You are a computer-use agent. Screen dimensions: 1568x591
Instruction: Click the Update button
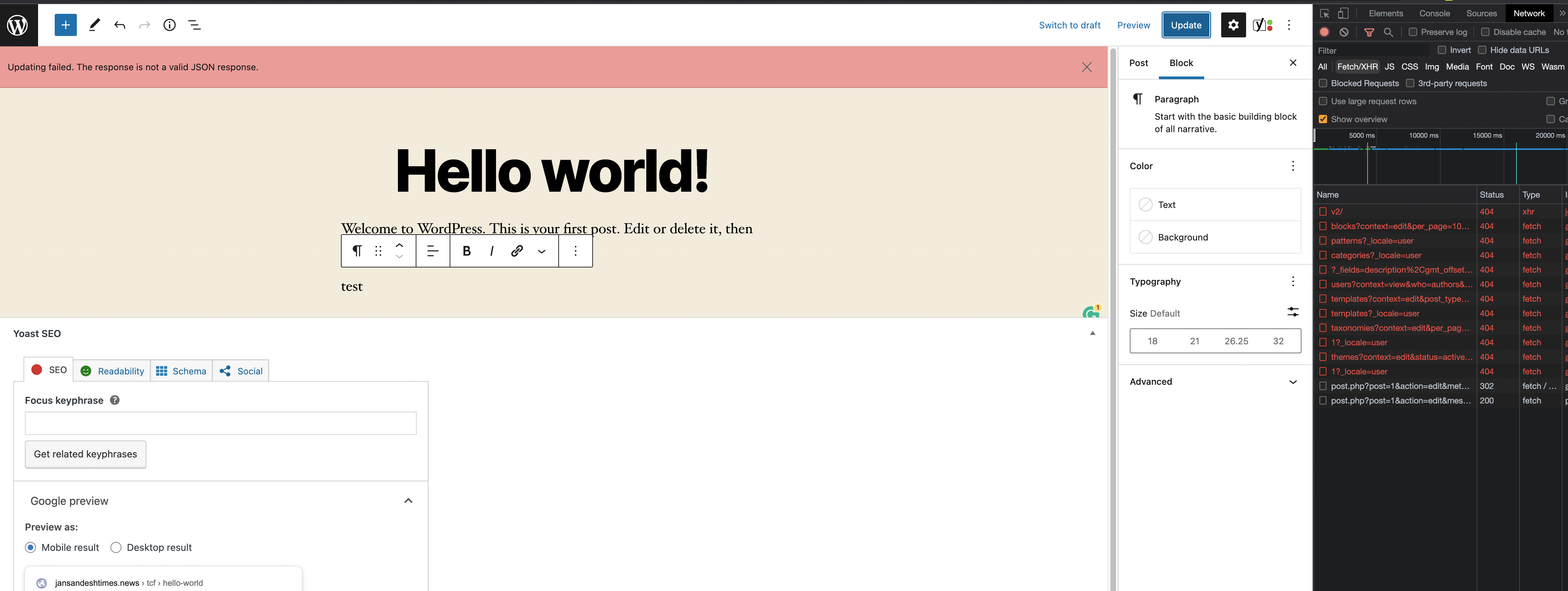coord(1186,25)
